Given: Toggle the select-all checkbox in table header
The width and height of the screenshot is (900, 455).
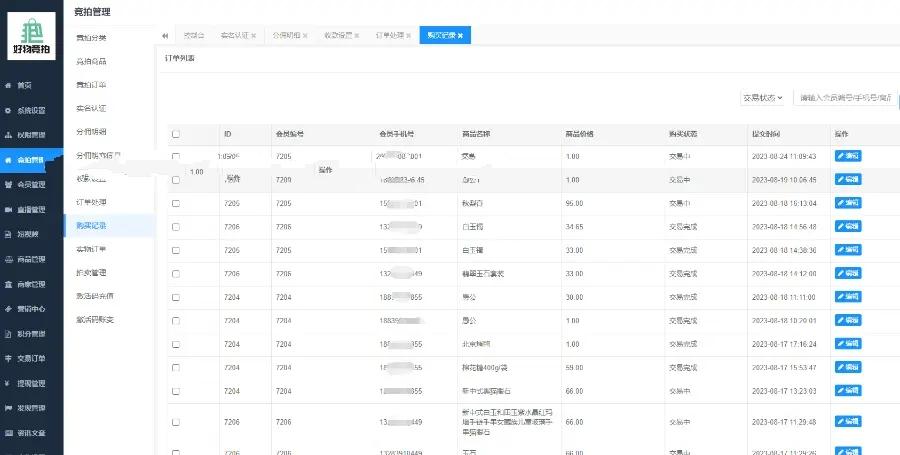Looking at the screenshot, I should point(176,134).
